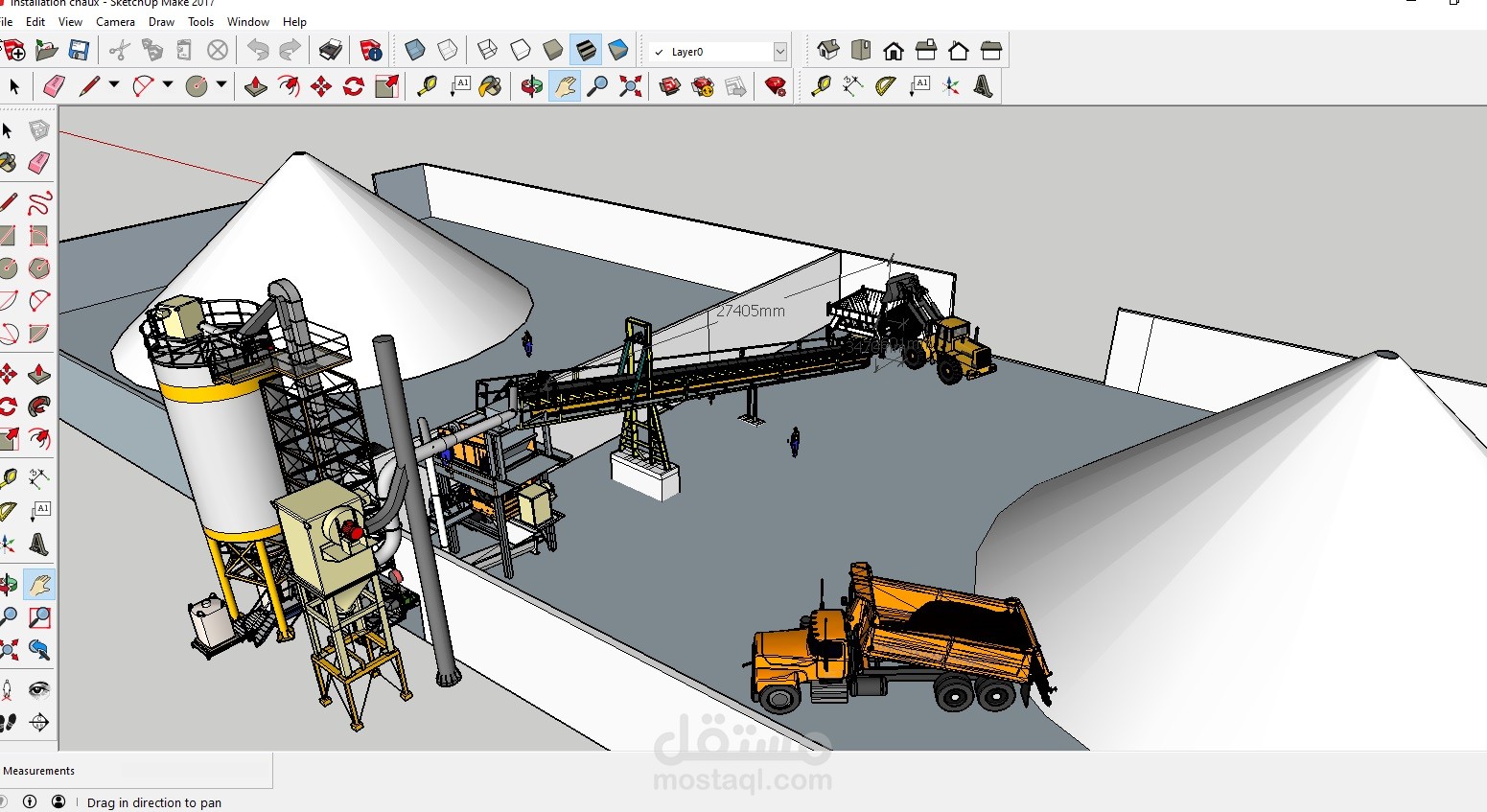Open the Window menu
This screenshot has width=1487, height=812.
tap(248, 22)
